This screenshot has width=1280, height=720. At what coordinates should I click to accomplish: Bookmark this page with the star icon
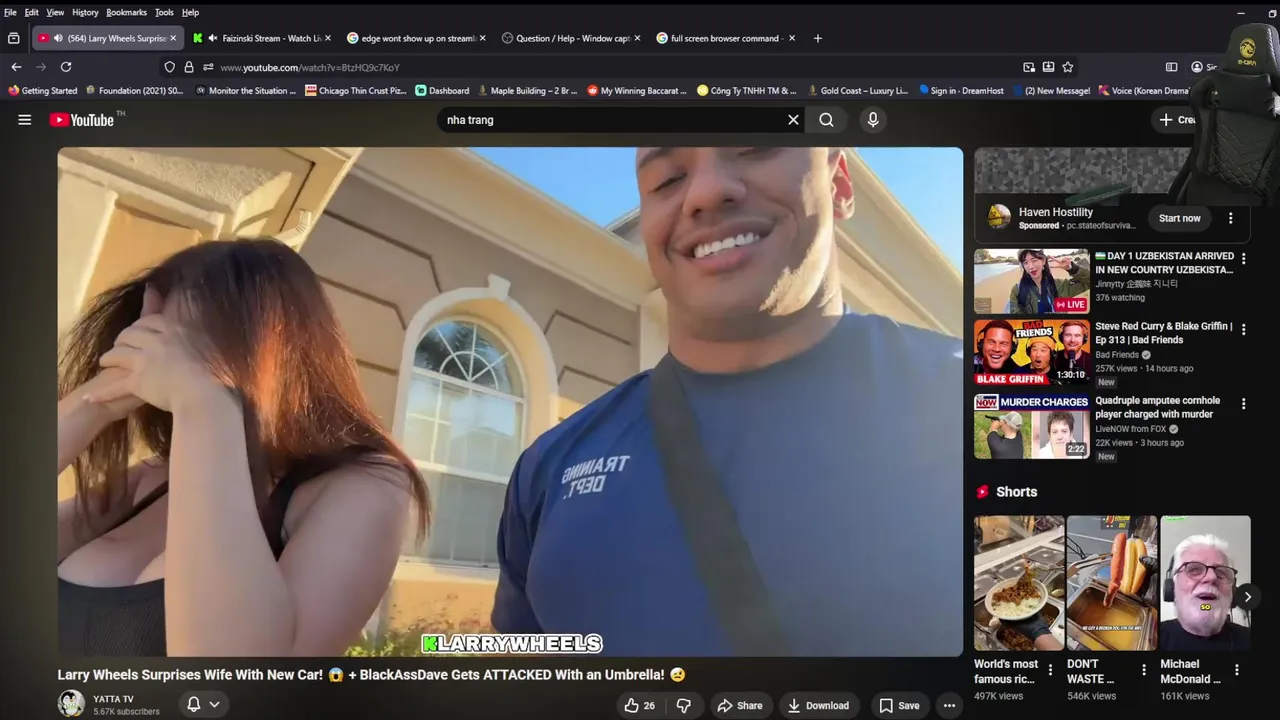click(x=1068, y=67)
